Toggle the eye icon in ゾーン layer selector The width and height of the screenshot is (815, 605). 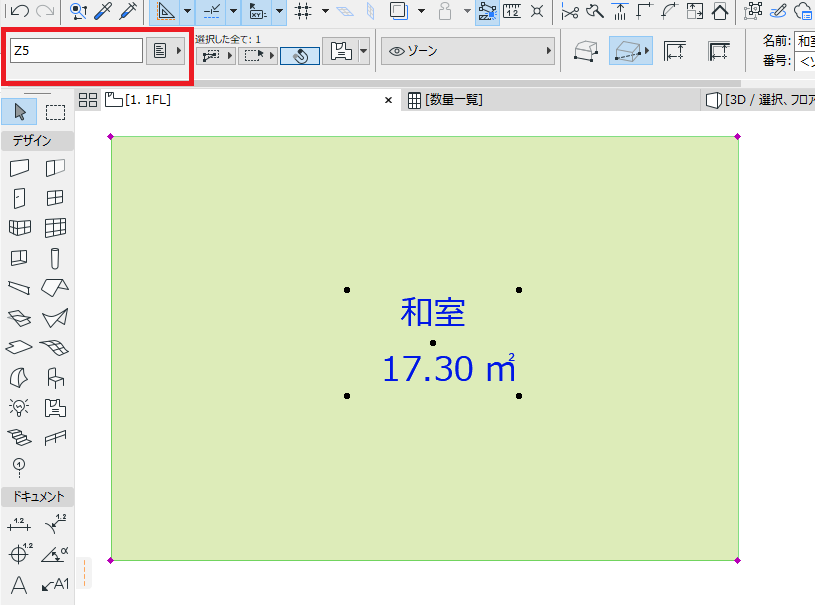tap(397, 51)
